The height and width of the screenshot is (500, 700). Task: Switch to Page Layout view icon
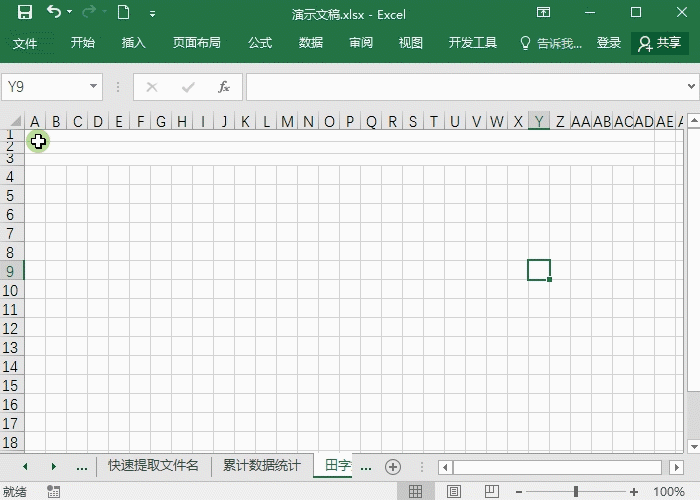(x=454, y=491)
